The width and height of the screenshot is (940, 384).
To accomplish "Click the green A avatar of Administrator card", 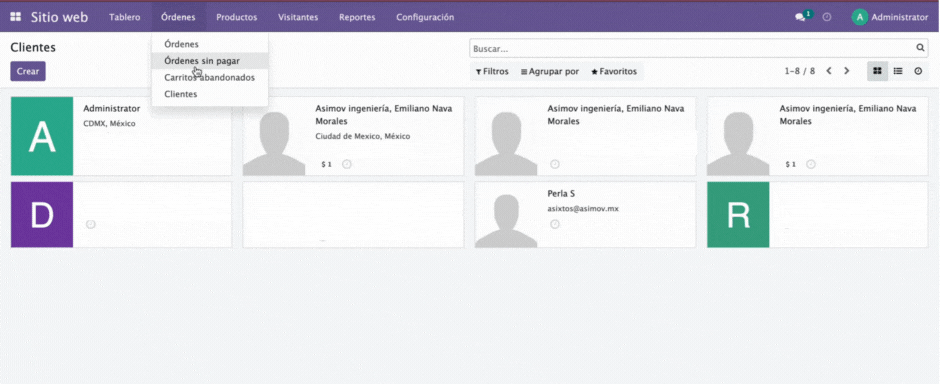I will coord(42,136).
